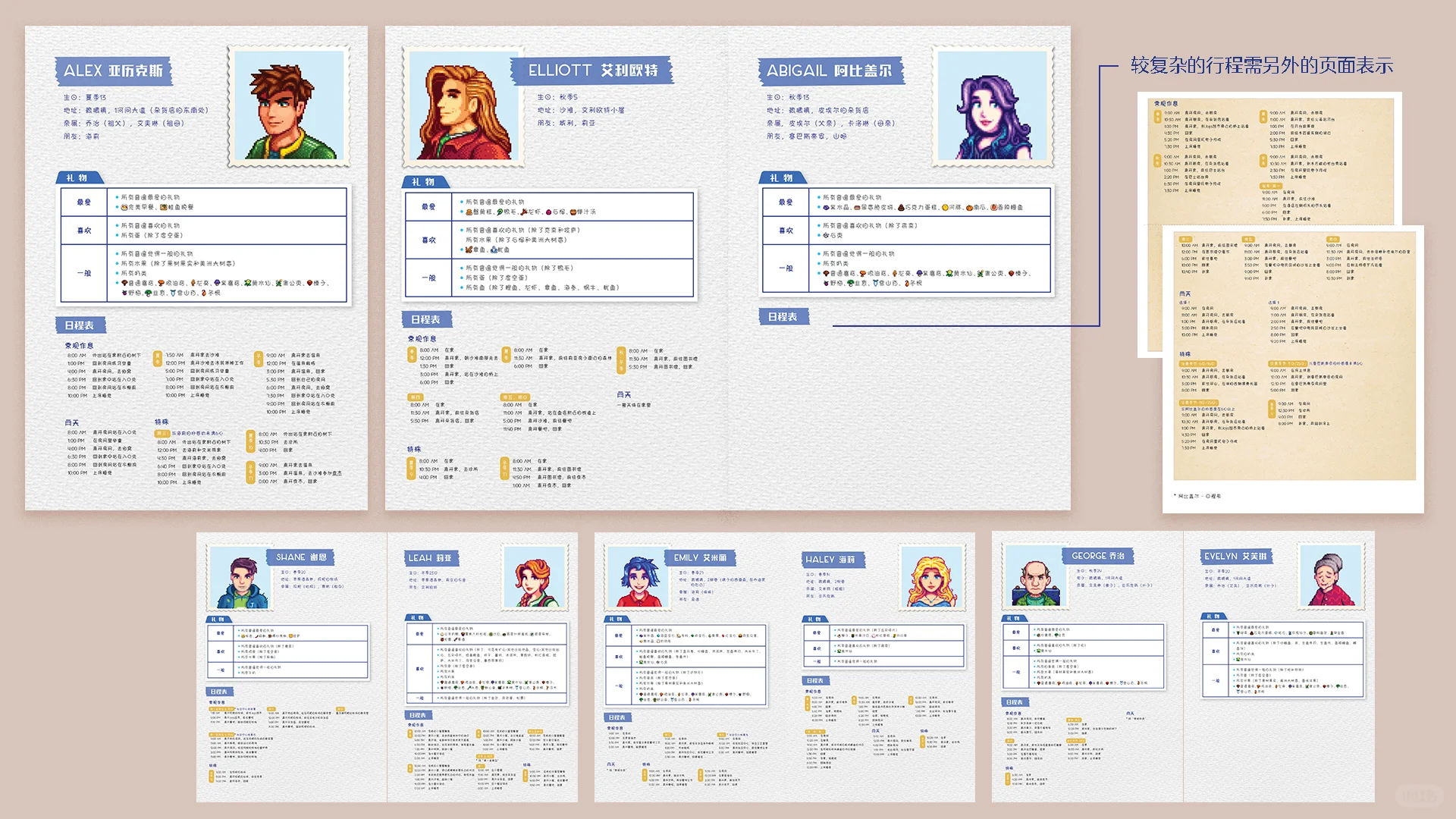Click Abigail's 生日: 秋季13 line

pos(788,97)
